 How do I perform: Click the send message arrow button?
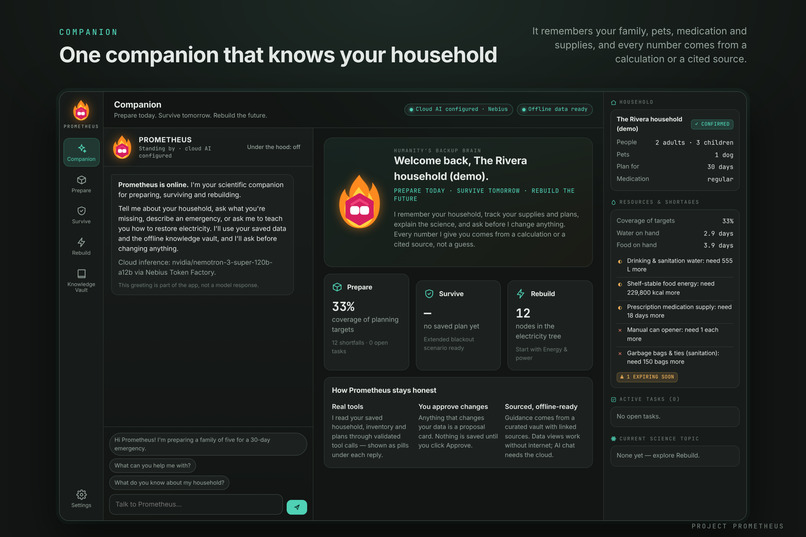(x=297, y=507)
